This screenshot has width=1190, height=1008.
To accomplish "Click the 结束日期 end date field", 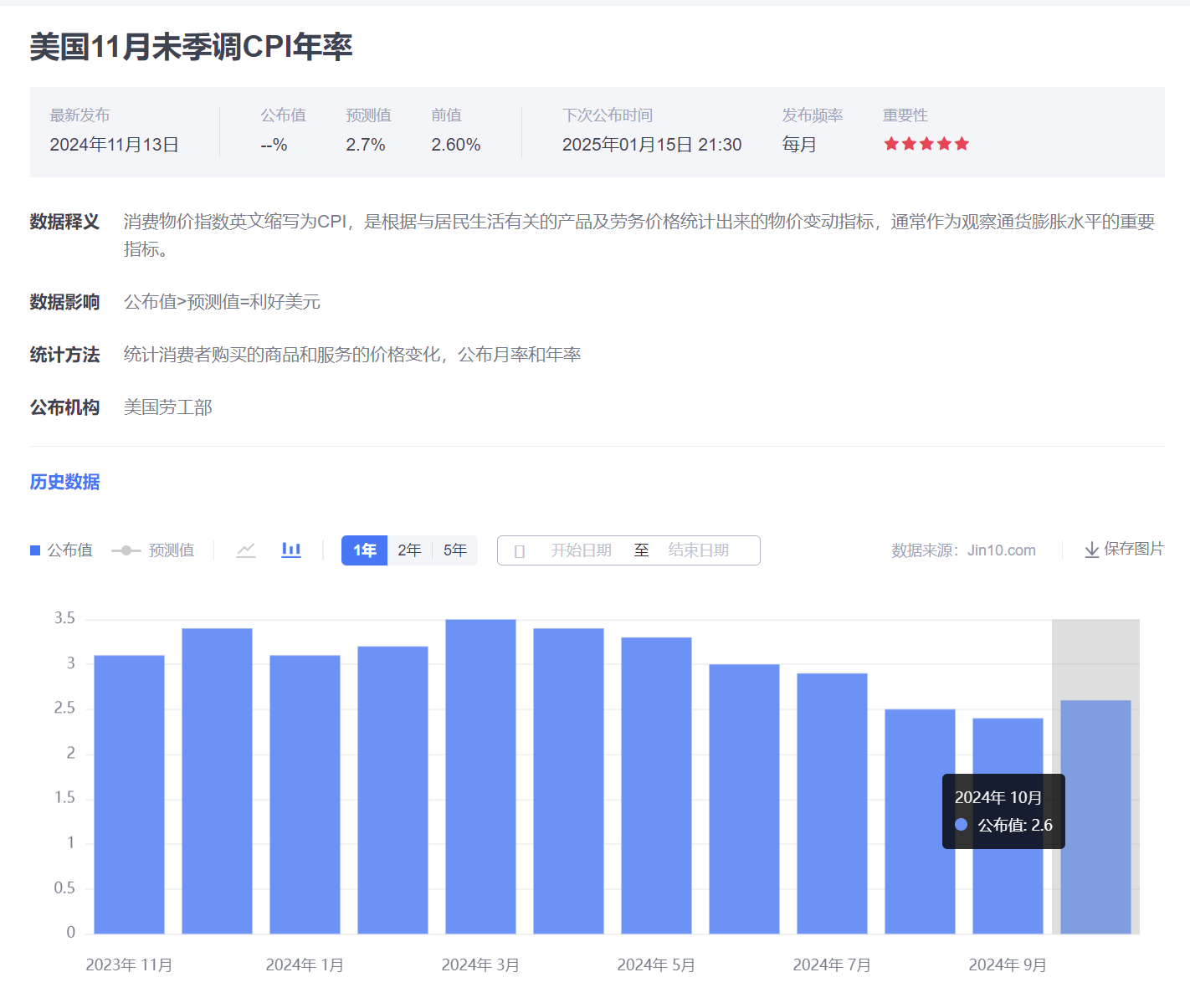I will click(x=698, y=550).
